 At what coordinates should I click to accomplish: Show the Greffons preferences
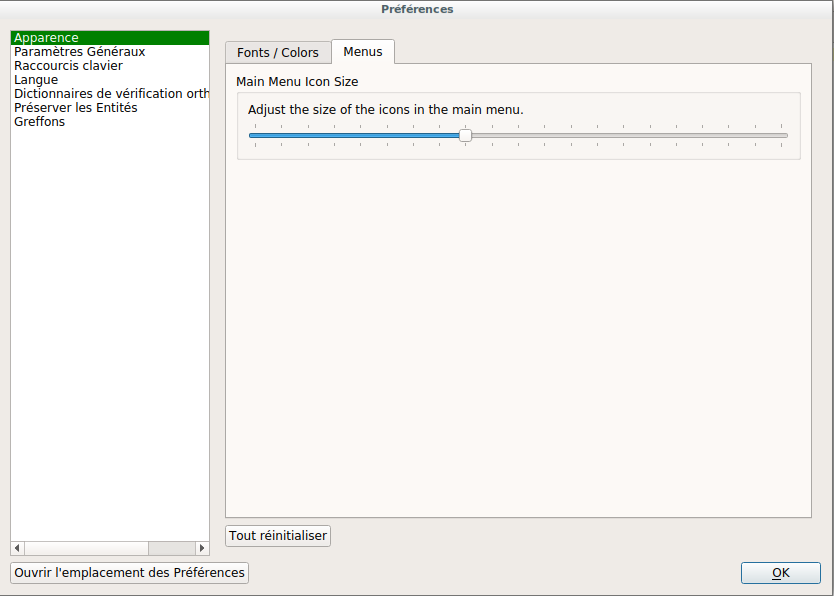pyautogui.click(x=39, y=122)
